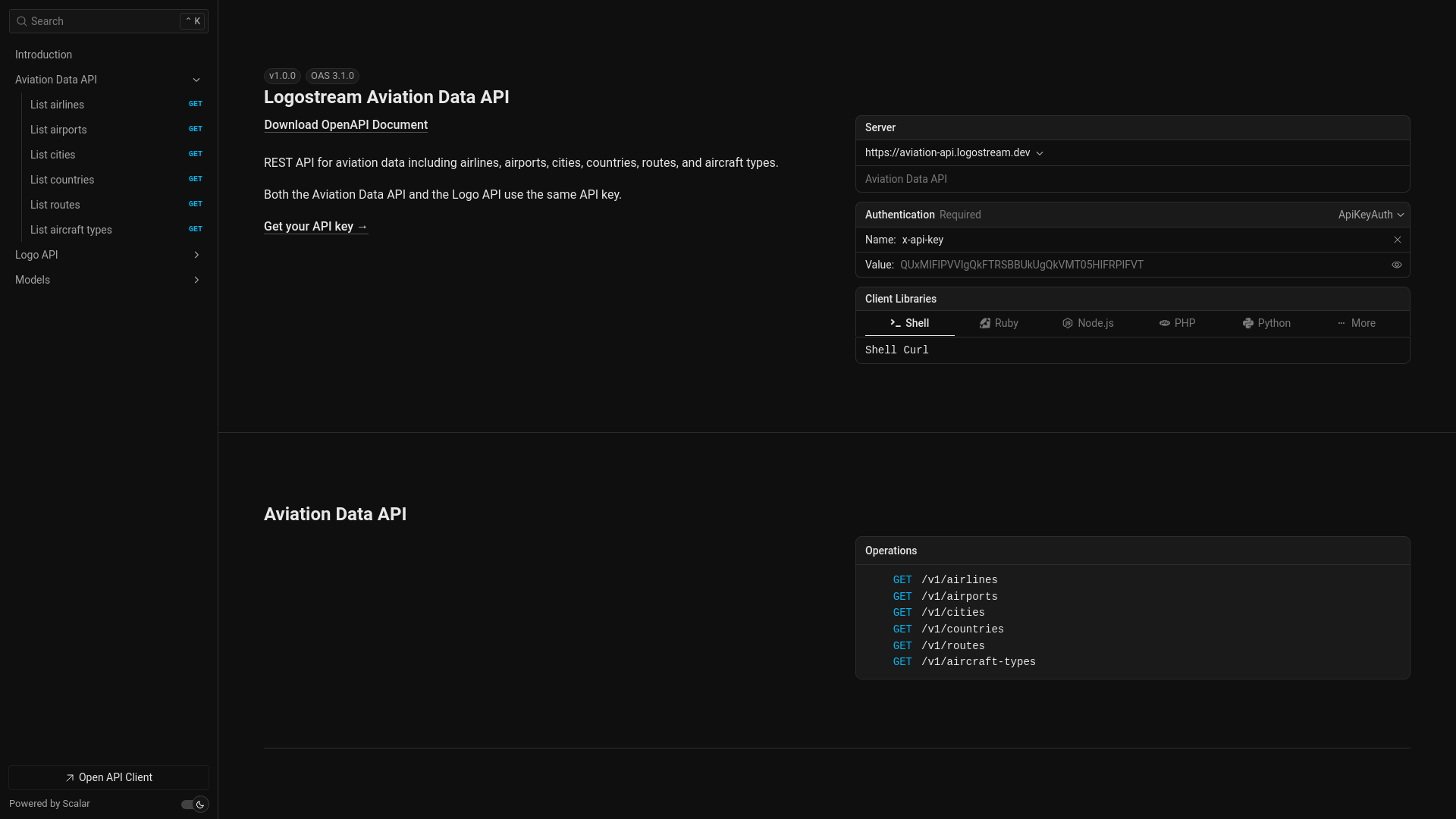
Task: Click the moon icon in theme switch
Action: [200, 805]
